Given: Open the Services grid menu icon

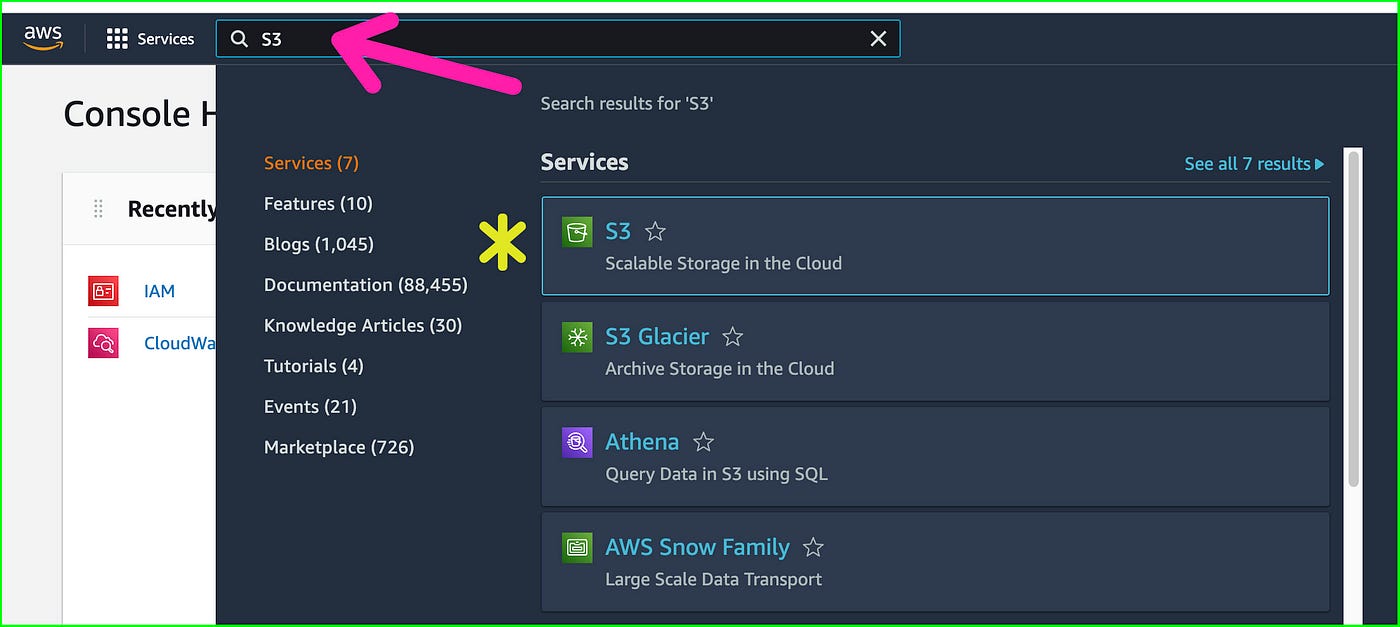Looking at the screenshot, I should (119, 38).
